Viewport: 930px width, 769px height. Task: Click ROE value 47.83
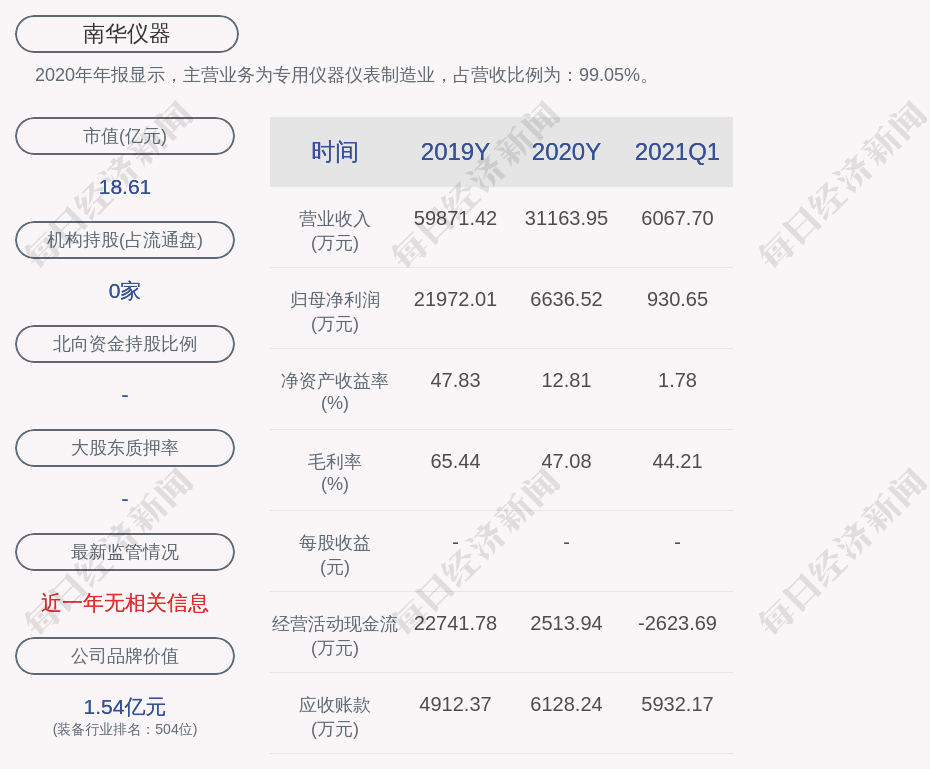455,380
